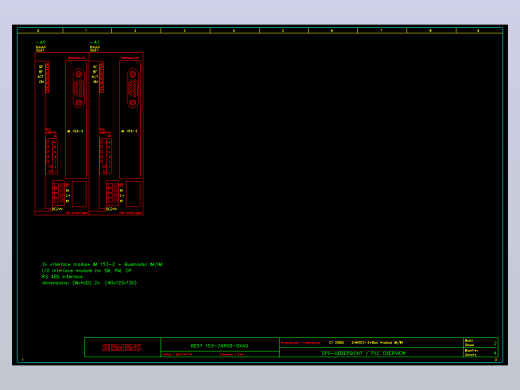Viewport: 520px width, 390px height.
Task: Select the RS 485 interface description line
Action: coord(62,277)
